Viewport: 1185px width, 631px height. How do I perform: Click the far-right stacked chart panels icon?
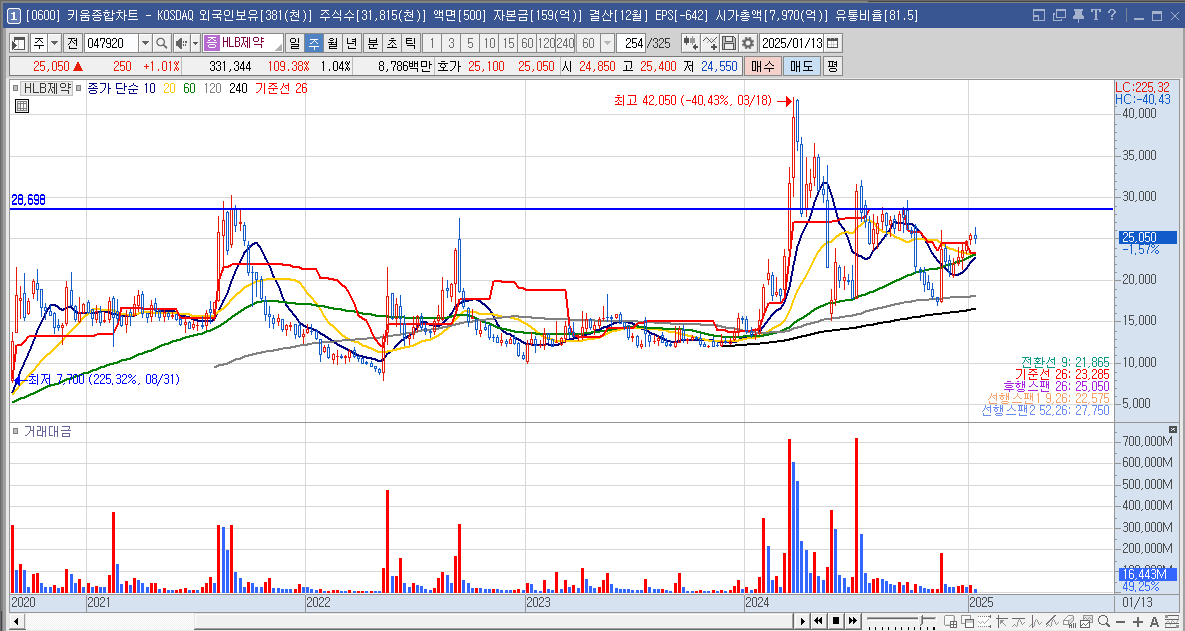[1172, 621]
